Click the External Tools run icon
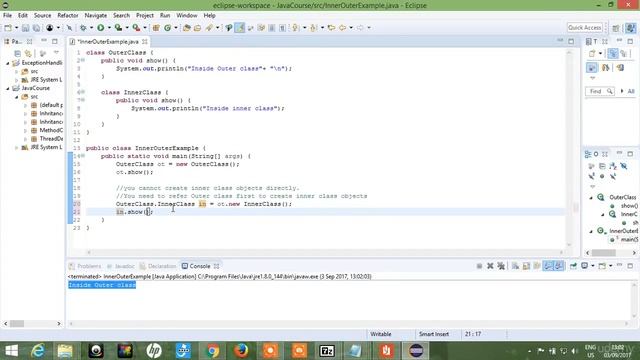This screenshot has width=640, height=360. [x=136, y=28]
